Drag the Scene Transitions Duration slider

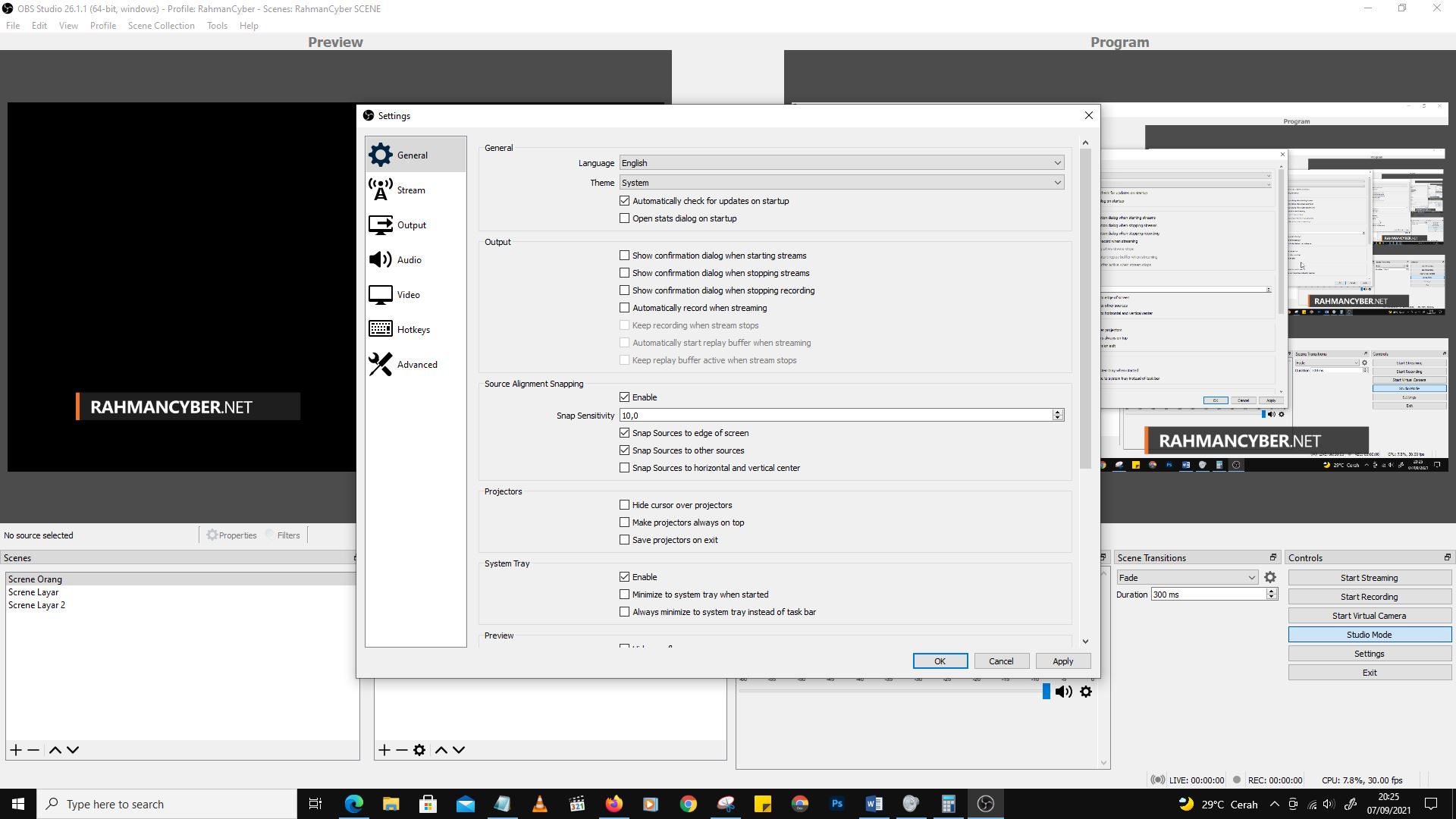(1207, 593)
